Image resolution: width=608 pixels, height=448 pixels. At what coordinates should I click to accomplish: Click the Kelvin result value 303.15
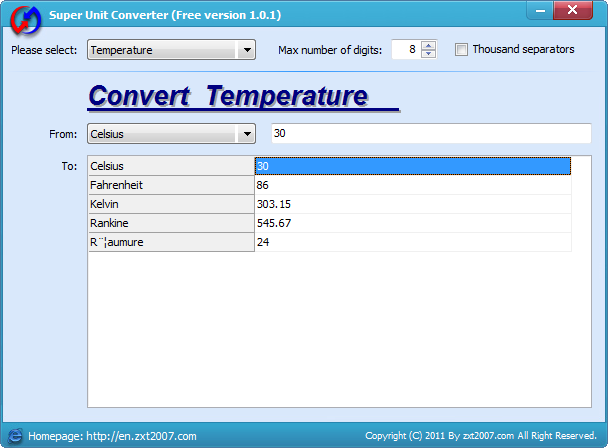[413, 204]
